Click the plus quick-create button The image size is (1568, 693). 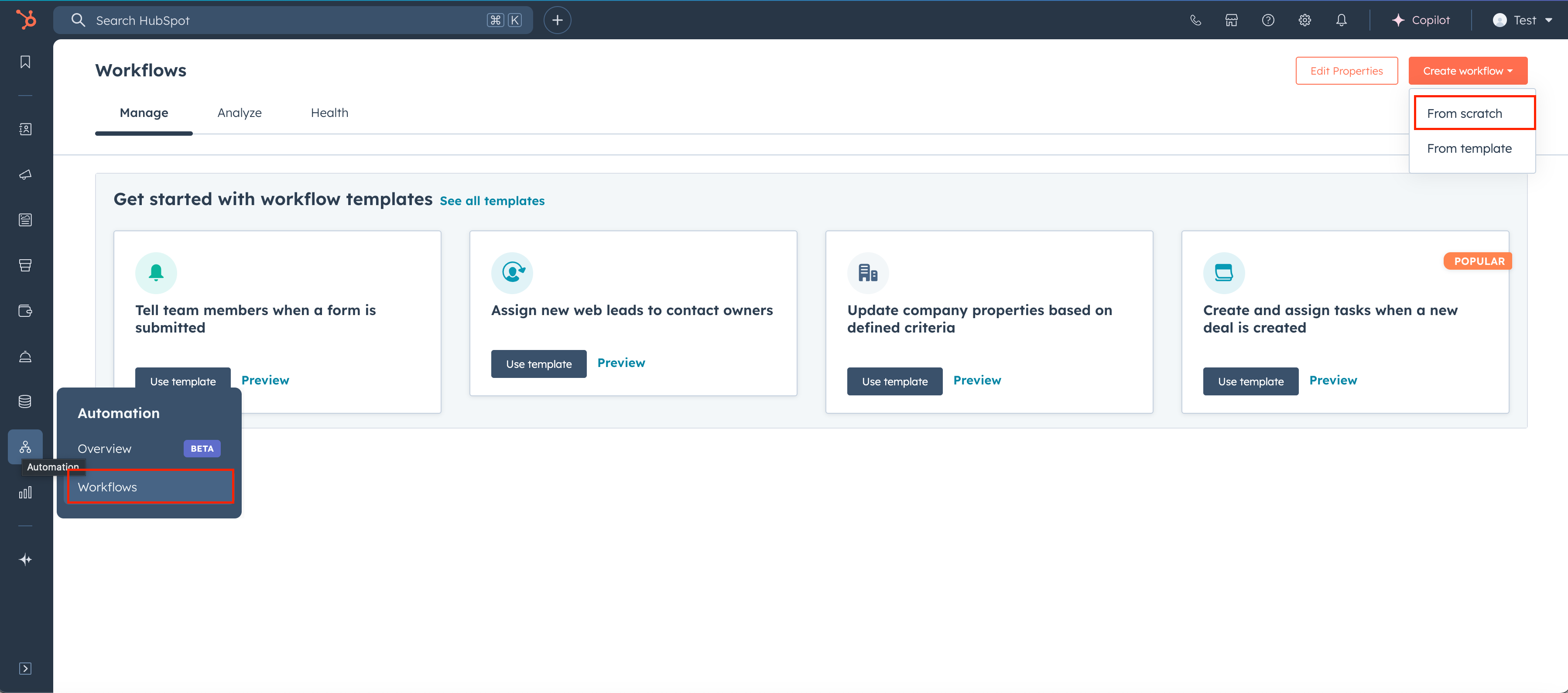tap(557, 20)
